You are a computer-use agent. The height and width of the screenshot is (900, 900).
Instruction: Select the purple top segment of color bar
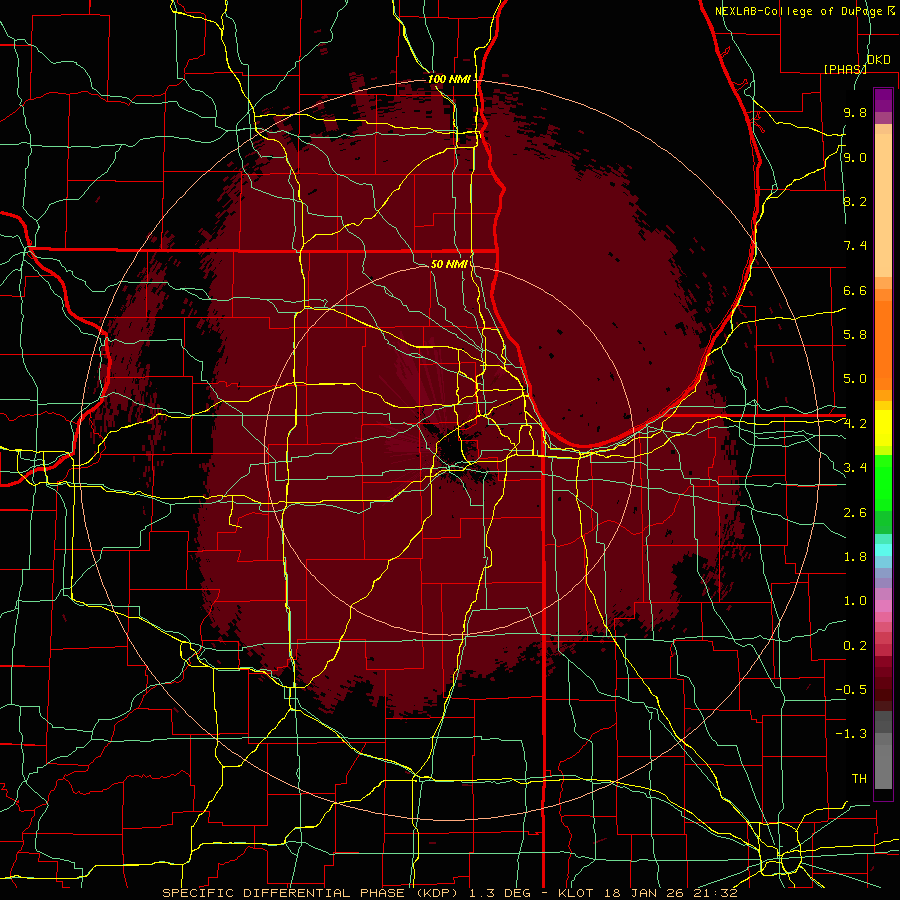pos(883,100)
